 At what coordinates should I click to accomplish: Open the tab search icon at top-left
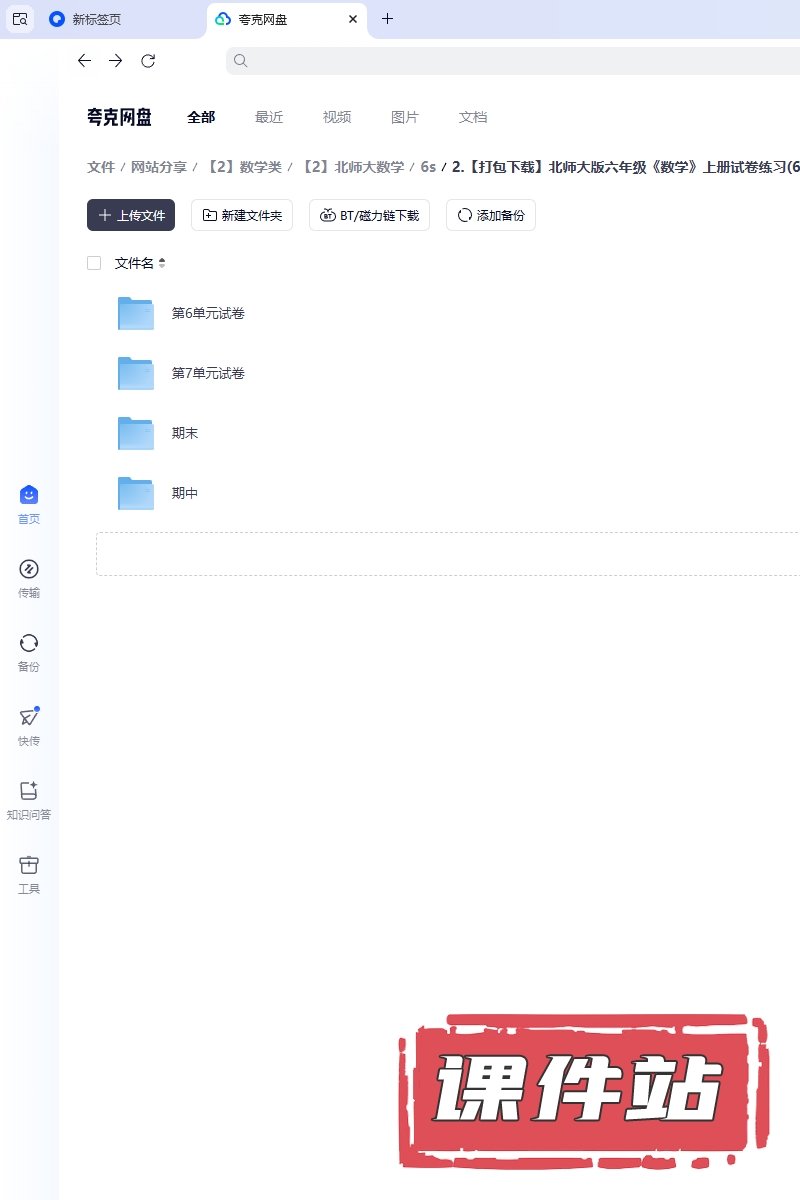click(x=20, y=19)
